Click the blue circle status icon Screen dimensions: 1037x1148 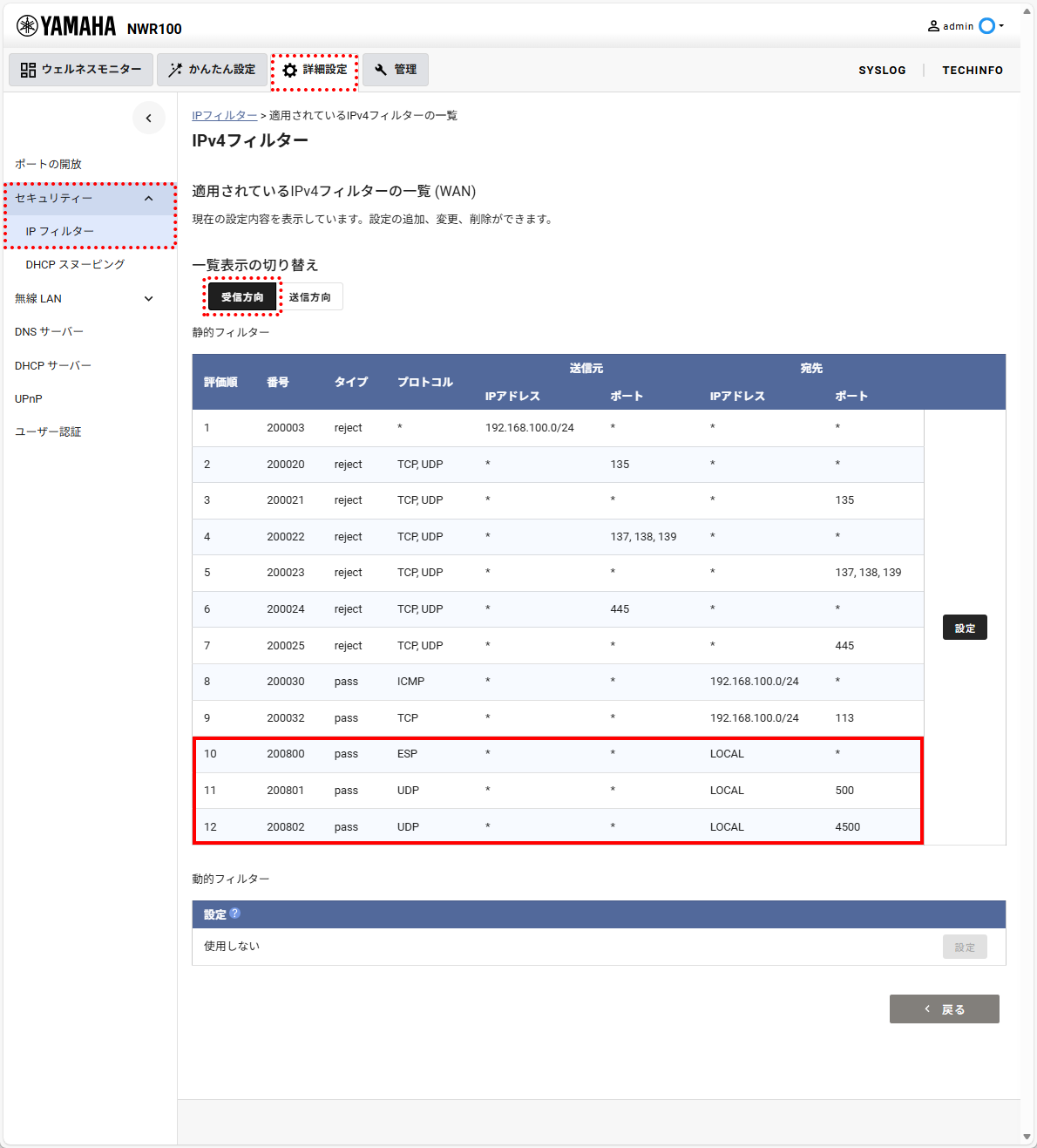tap(986, 26)
